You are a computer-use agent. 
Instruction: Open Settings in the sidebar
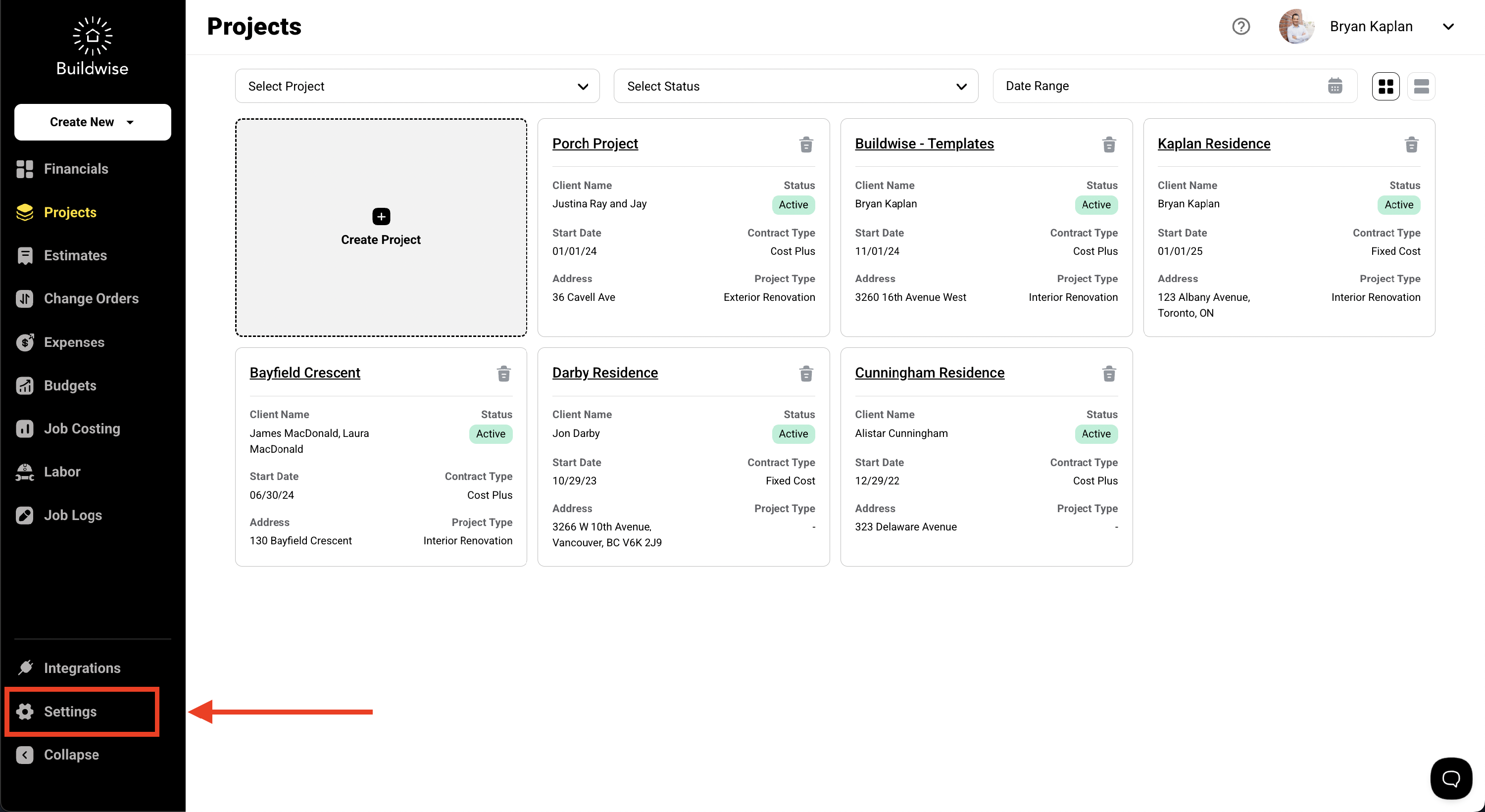[x=70, y=711]
